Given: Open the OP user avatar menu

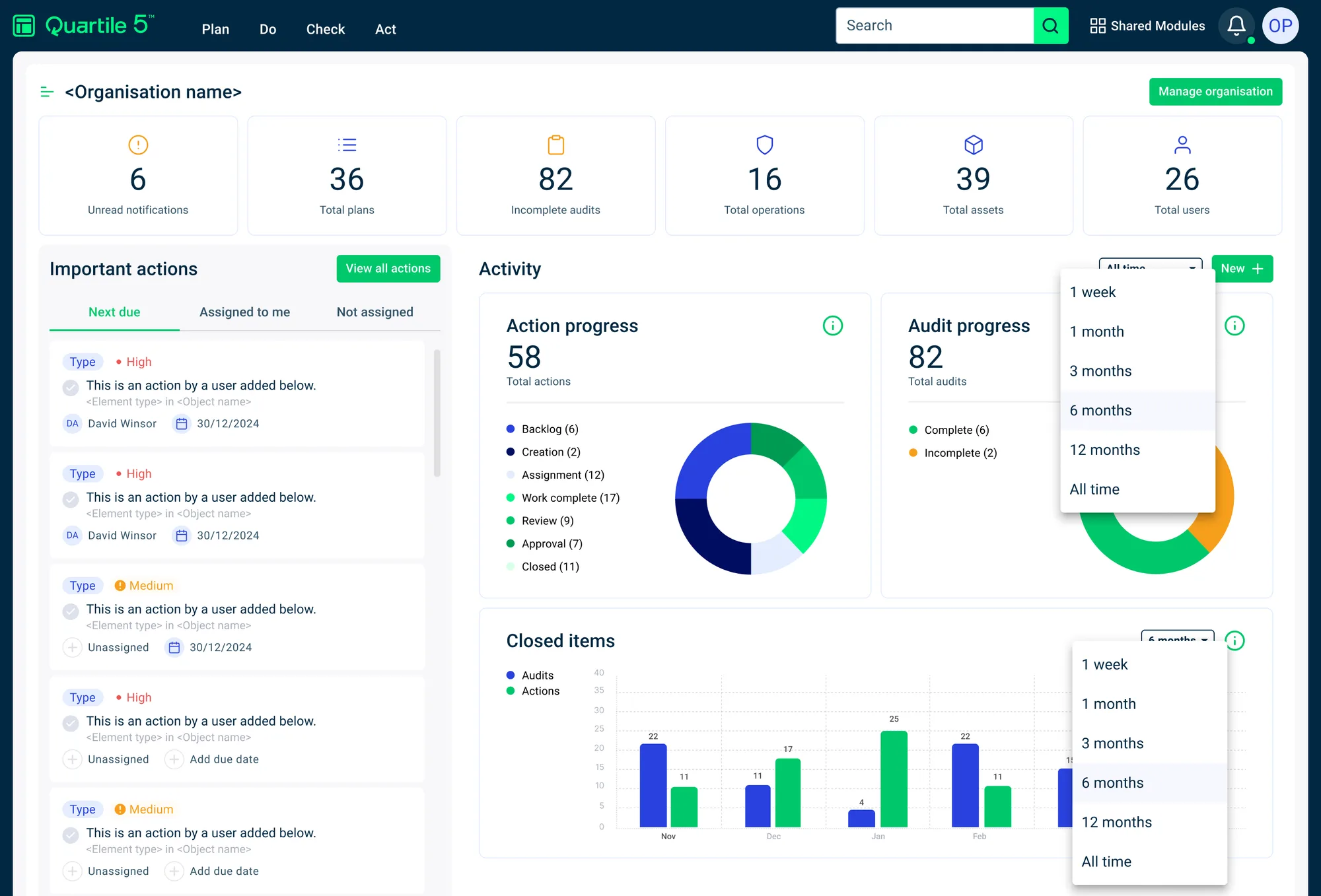Looking at the screenshot, I should point(1280,26).
